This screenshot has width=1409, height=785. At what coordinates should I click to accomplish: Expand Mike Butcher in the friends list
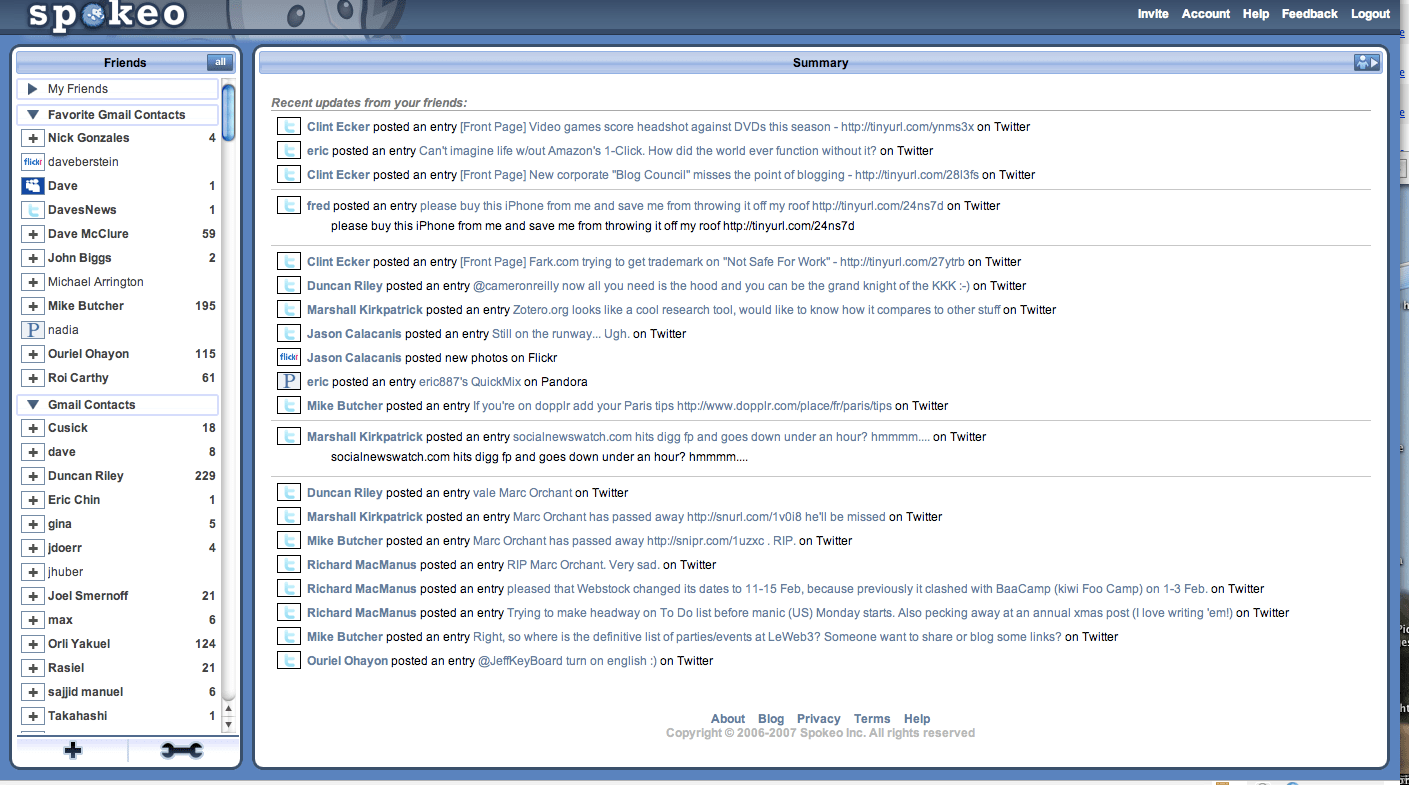32,306
